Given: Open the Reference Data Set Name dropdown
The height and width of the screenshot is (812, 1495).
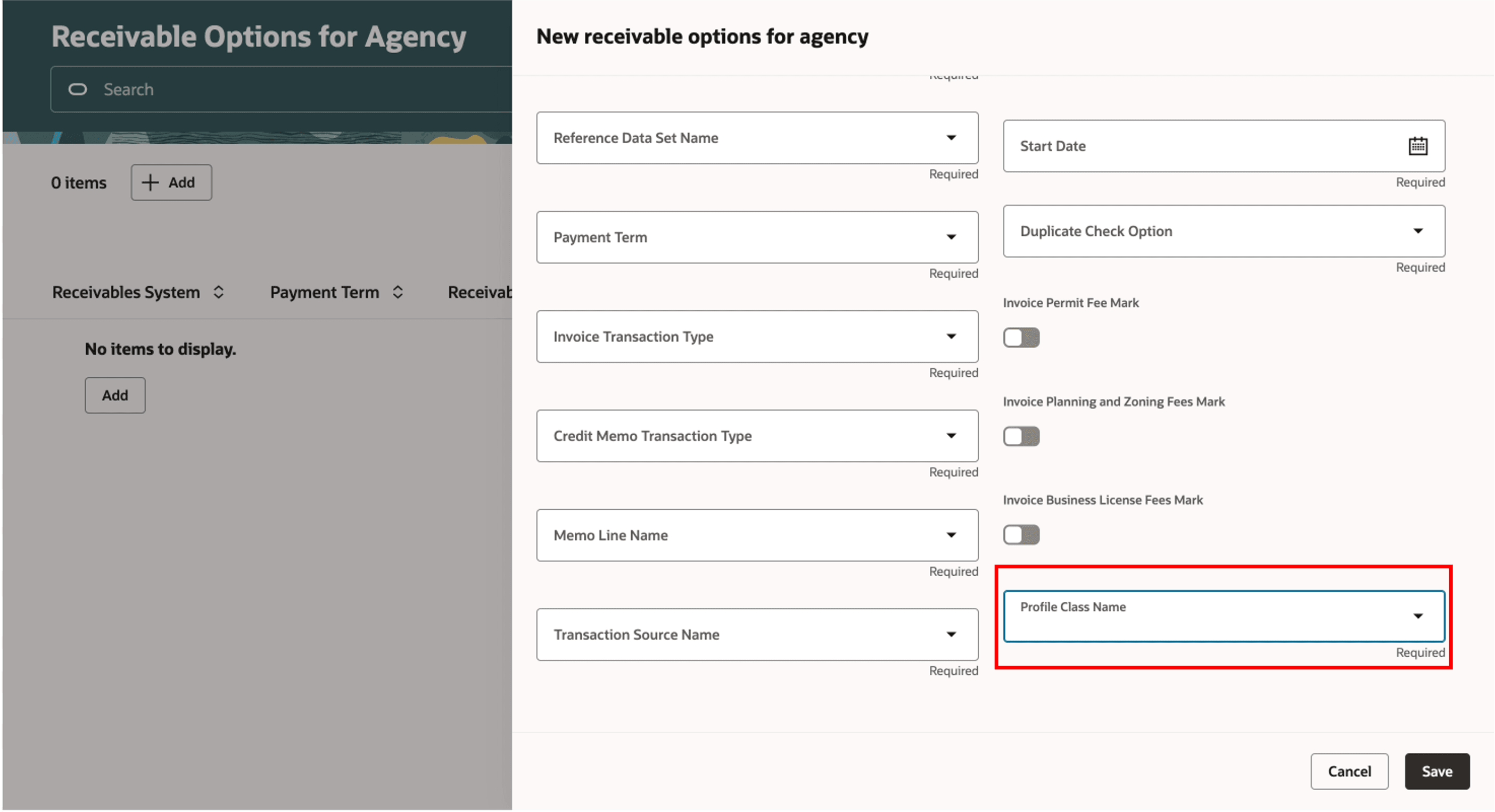Looking at the screenshot, I should point(951,138).
